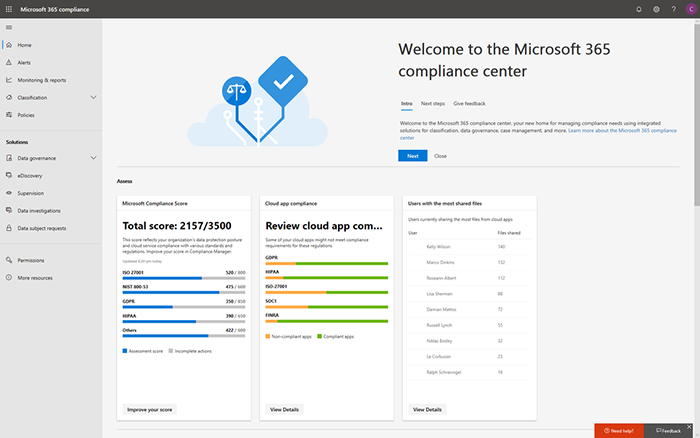
Task: Click the blue Next button
Action: (x=411, y=156)
